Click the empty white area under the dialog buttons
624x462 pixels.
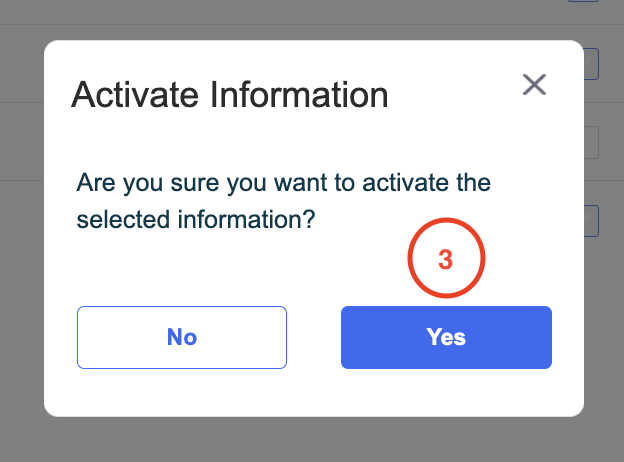pyautogui.click(x=314, y=392)
